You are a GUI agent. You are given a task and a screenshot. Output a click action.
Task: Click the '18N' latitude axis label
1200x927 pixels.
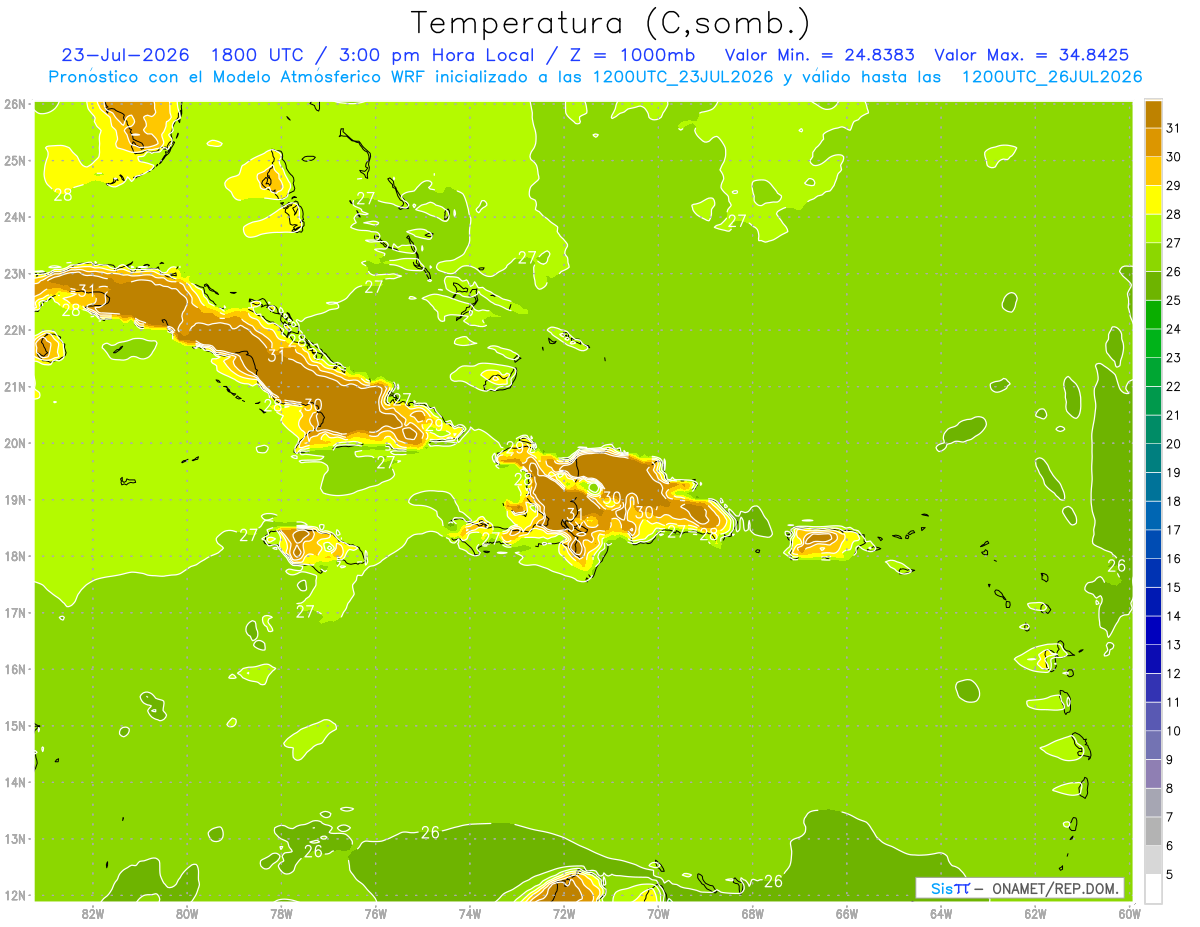[x=14, y=556]
